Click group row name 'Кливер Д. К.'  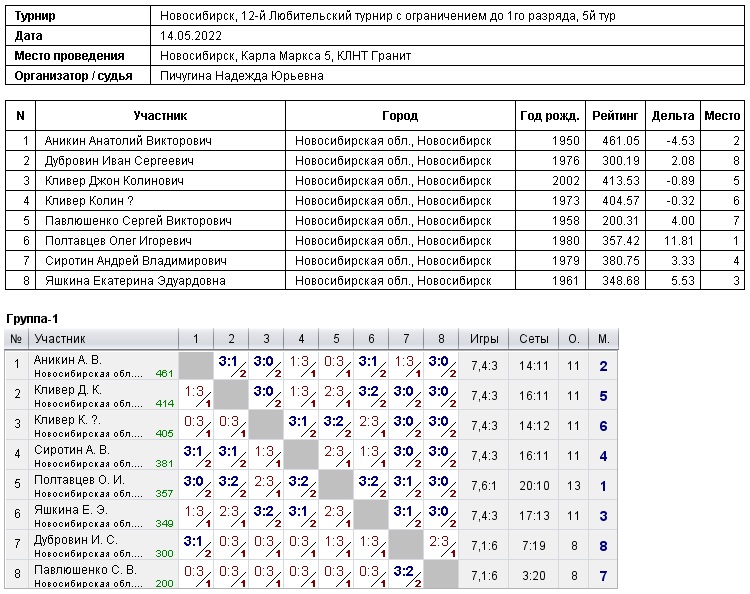(67, 390)
